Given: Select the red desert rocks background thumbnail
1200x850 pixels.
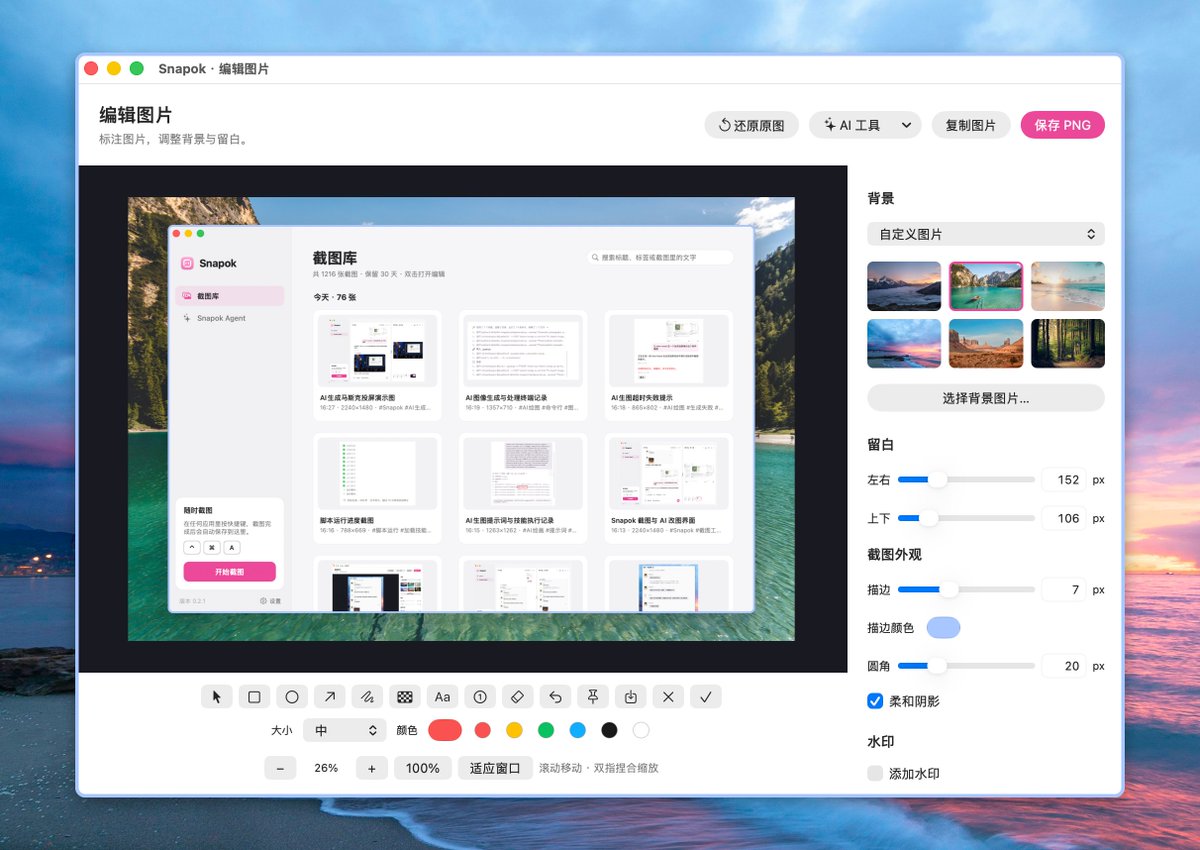Looking at the screenshot, I should [x=986, y=344].
